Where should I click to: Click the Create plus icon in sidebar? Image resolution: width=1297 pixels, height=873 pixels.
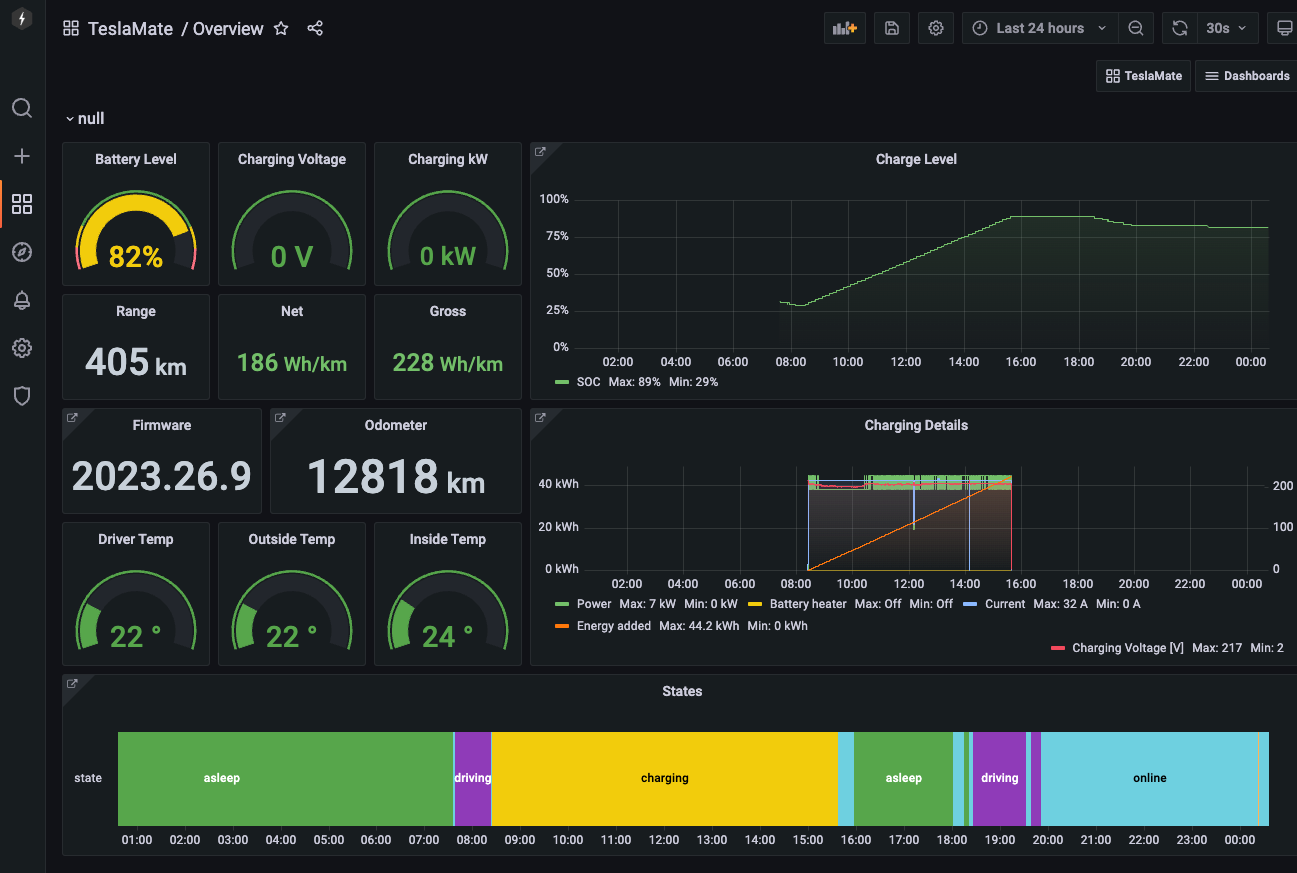pyautogui.click(x=22, y=156)
